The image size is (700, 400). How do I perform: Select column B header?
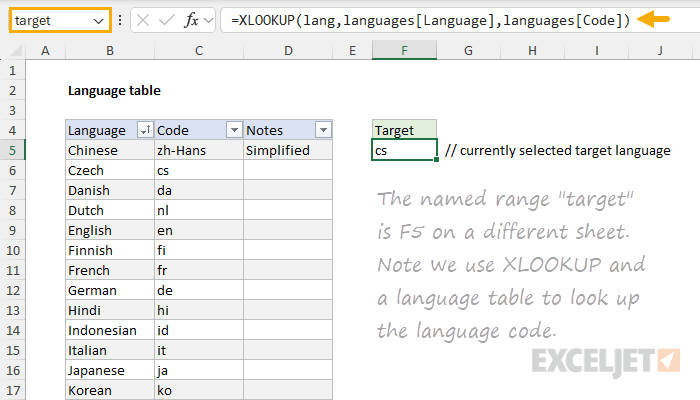point(110,50)
